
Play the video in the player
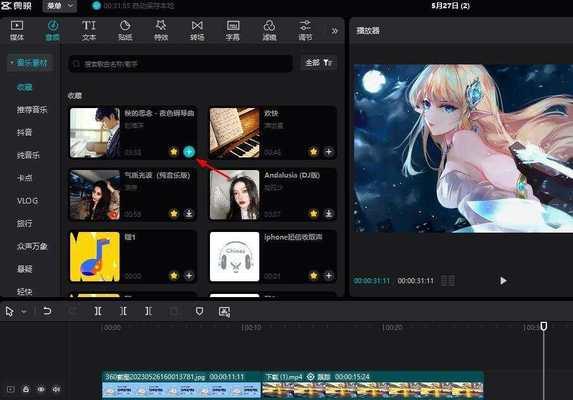point(503,281)
